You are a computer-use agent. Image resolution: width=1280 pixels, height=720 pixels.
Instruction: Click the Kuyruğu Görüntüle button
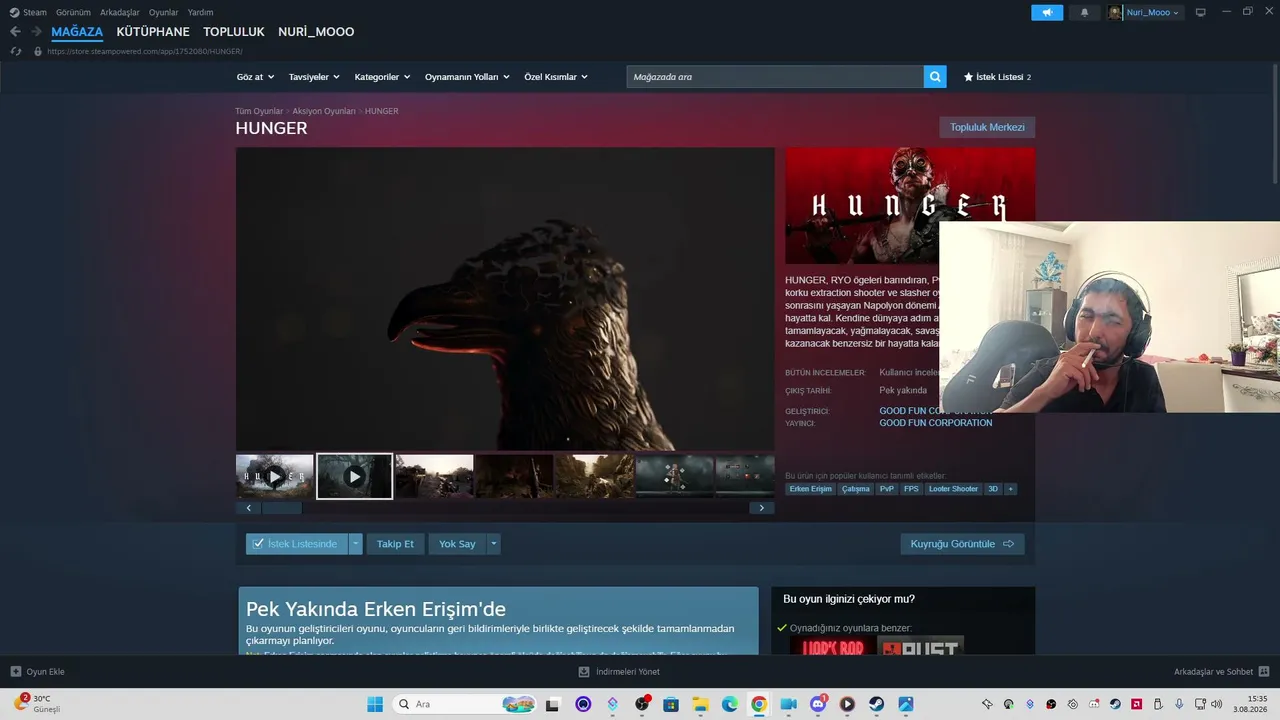pos(962,544)
